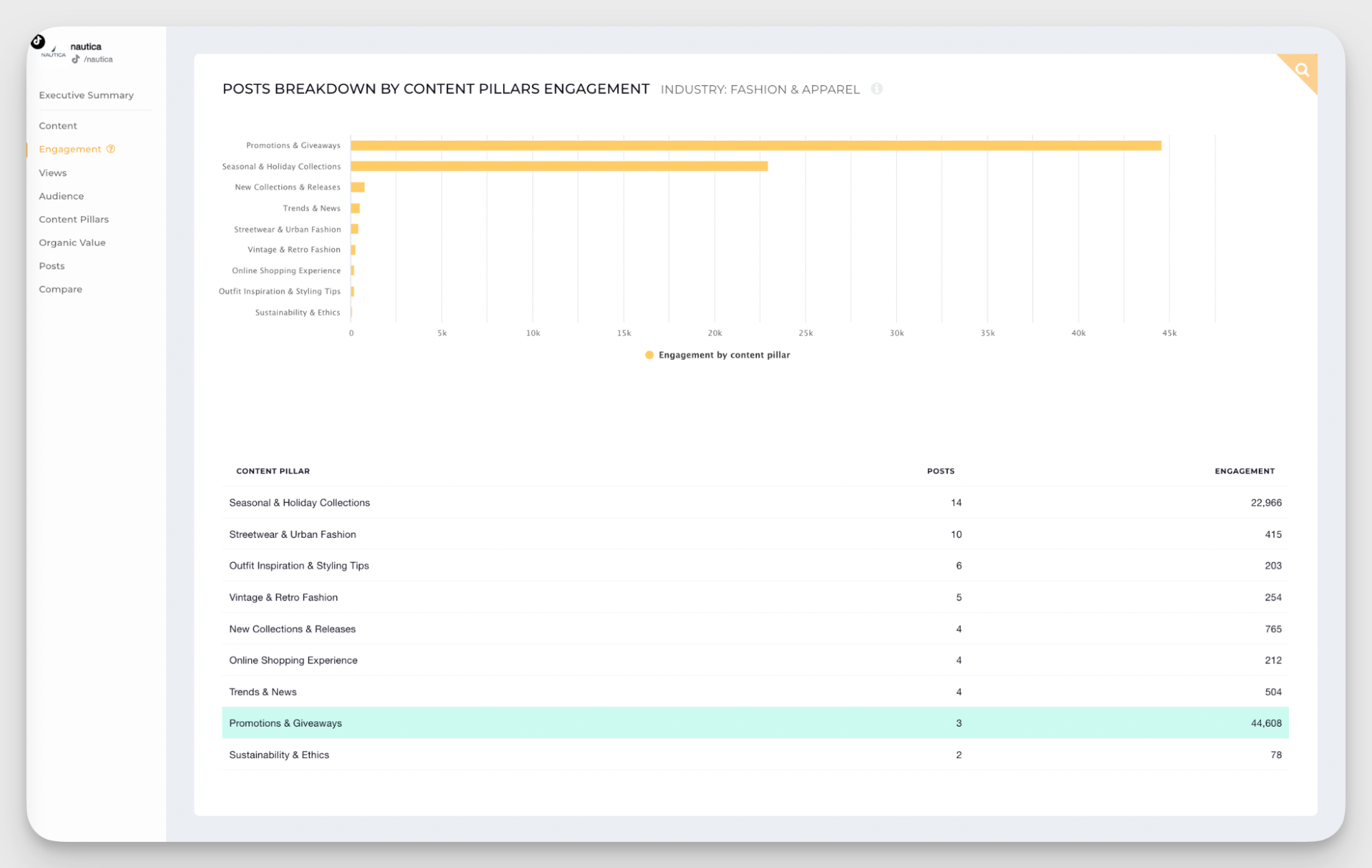This screenshot has width=1372, height=868.
Task: Toggle the Engagement by content pillar legend
Action: coord(718,355)
